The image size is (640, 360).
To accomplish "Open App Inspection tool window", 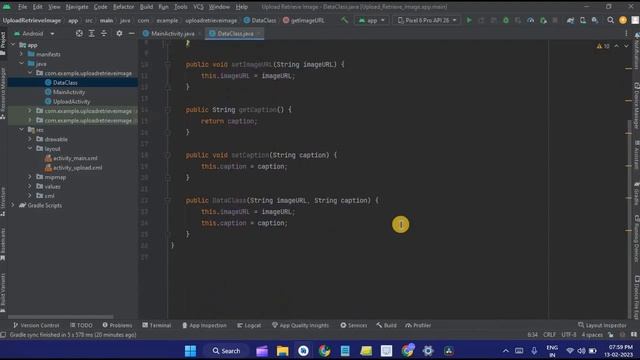I will tap(204, 325).
